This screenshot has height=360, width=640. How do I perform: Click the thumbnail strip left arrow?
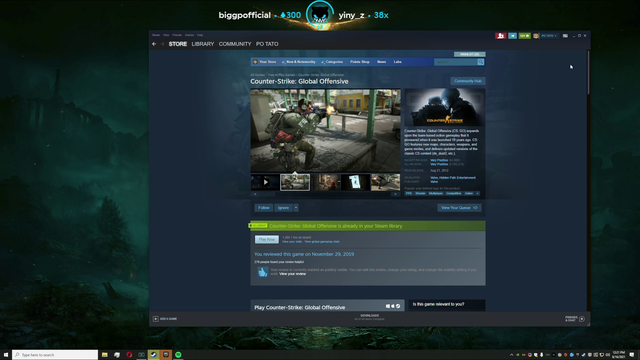tap(255, 194)
